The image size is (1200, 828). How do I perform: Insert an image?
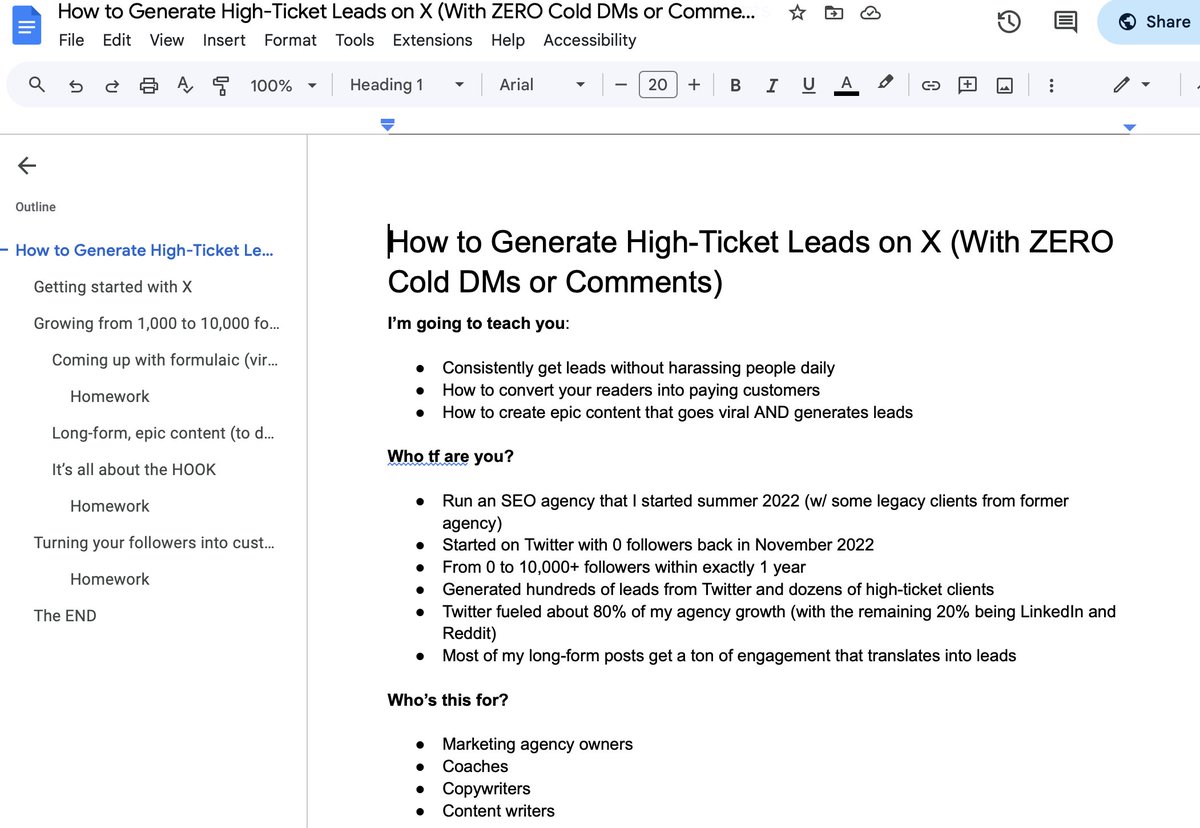coord(1005,86)
